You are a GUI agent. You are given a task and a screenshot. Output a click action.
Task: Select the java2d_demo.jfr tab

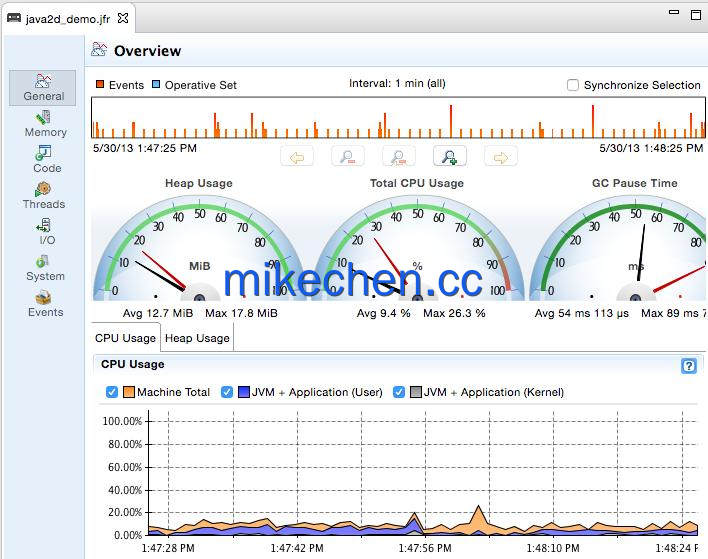(x=68, y=19)
